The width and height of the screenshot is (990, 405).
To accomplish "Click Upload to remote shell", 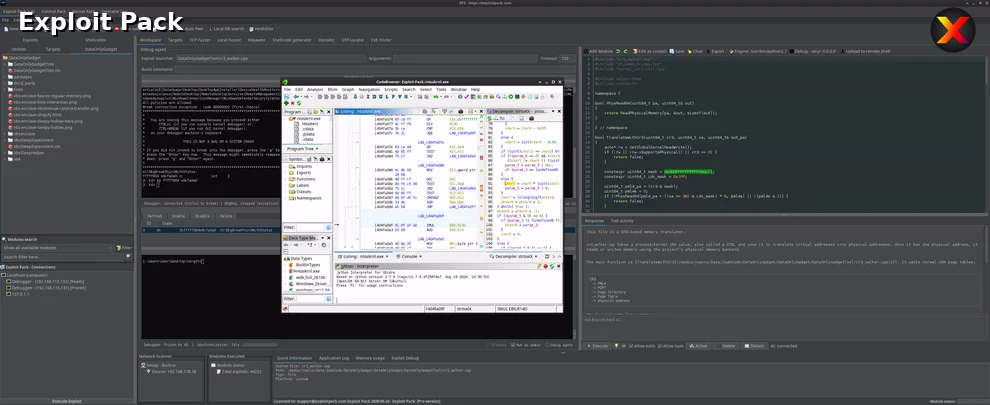I will tap(865, 51).
